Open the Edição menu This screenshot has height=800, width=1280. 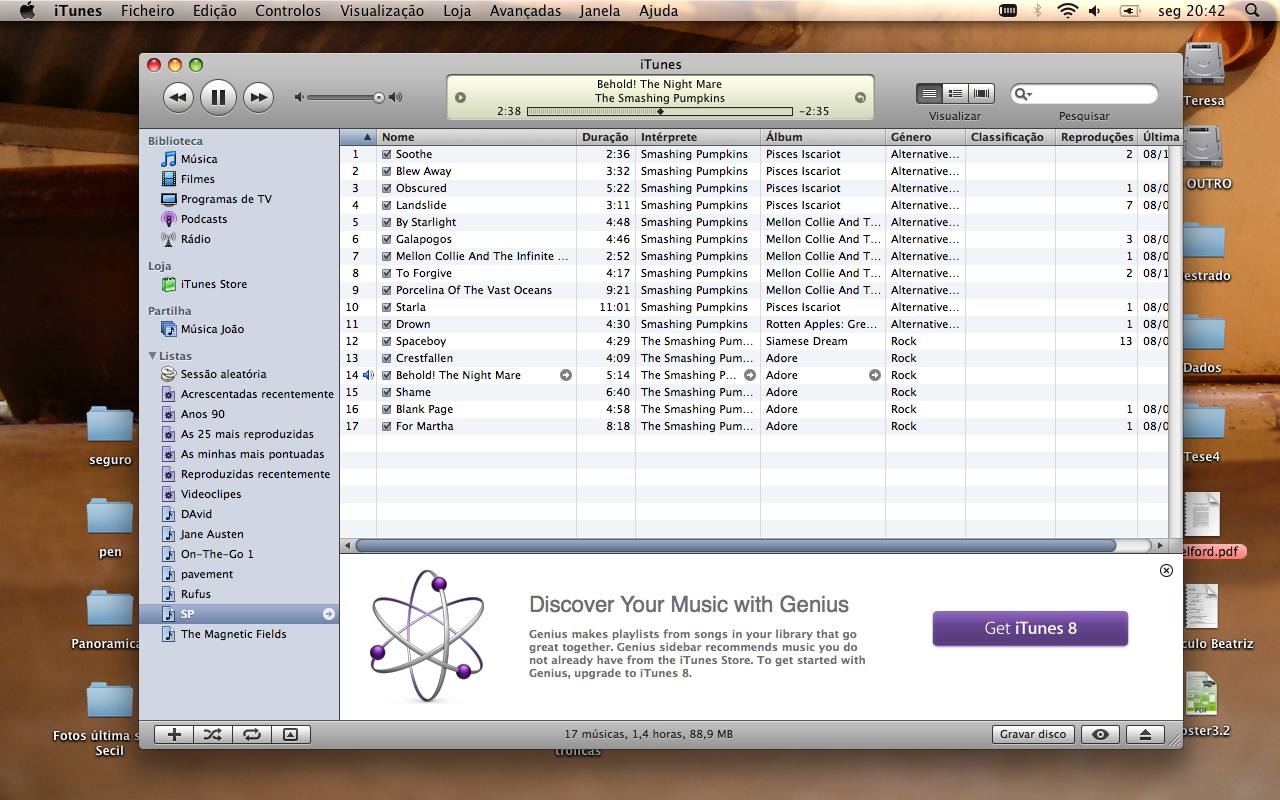coord(215,11)
